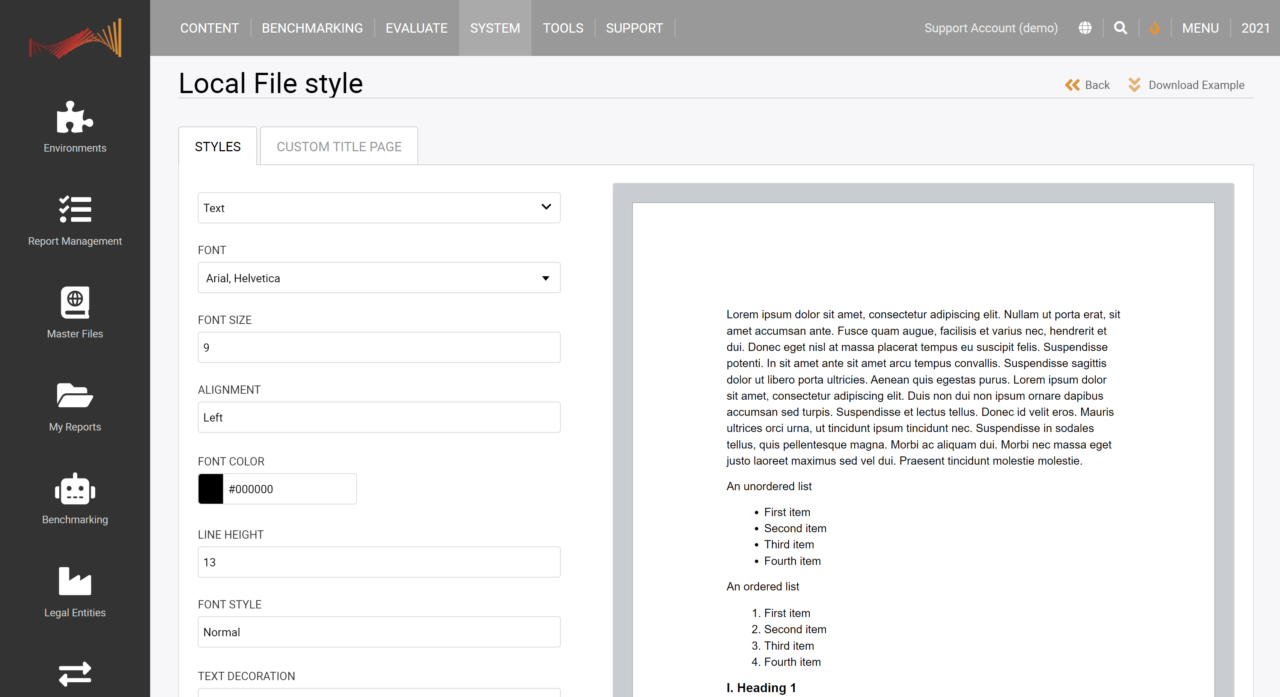The image size is (1280, 697).
Task: Open the TOOLS menu in the navigation bar
Action: pyautogui.click(x=563, y=27)
